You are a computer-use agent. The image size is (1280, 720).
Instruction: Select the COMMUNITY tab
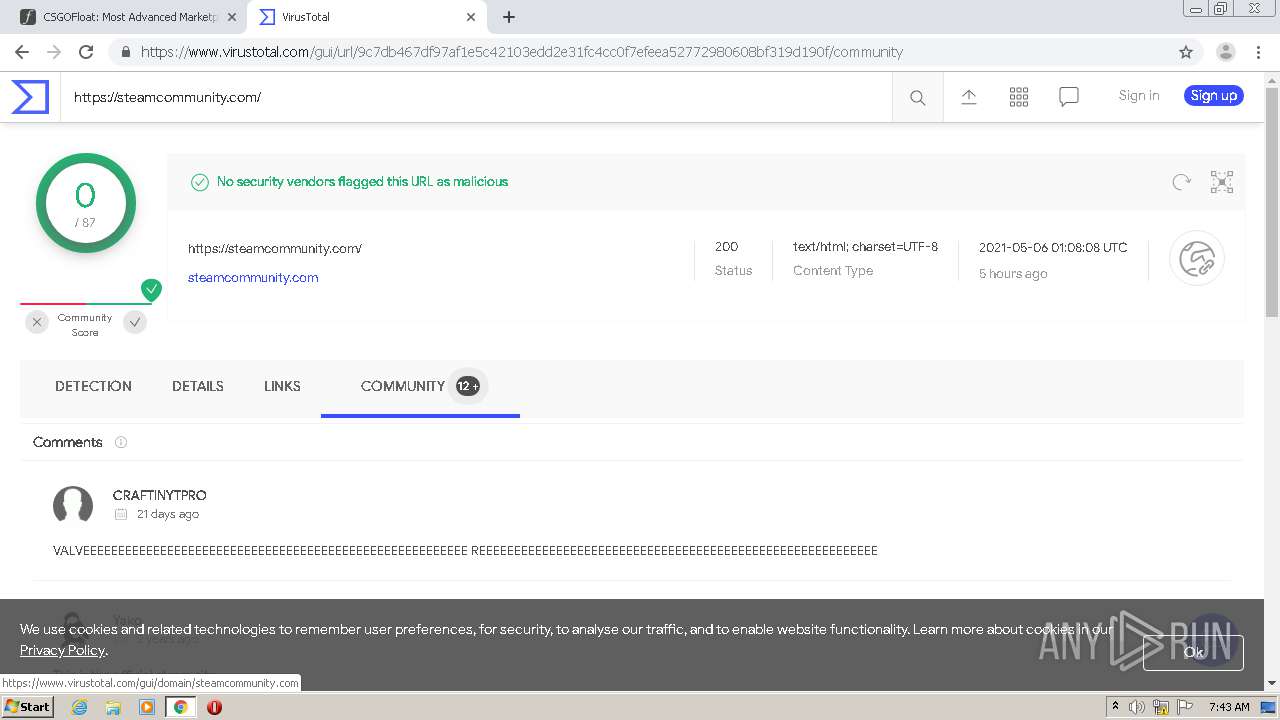(420, 386)
